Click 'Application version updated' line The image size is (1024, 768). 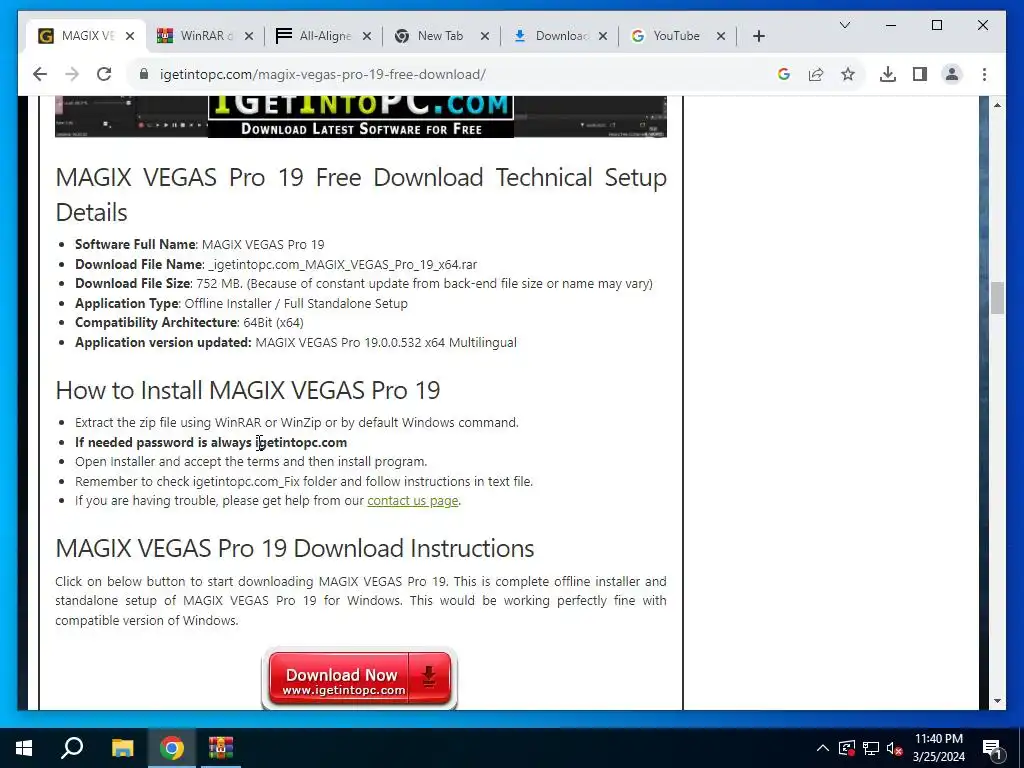pyautogui.click(x=296, y=343)
